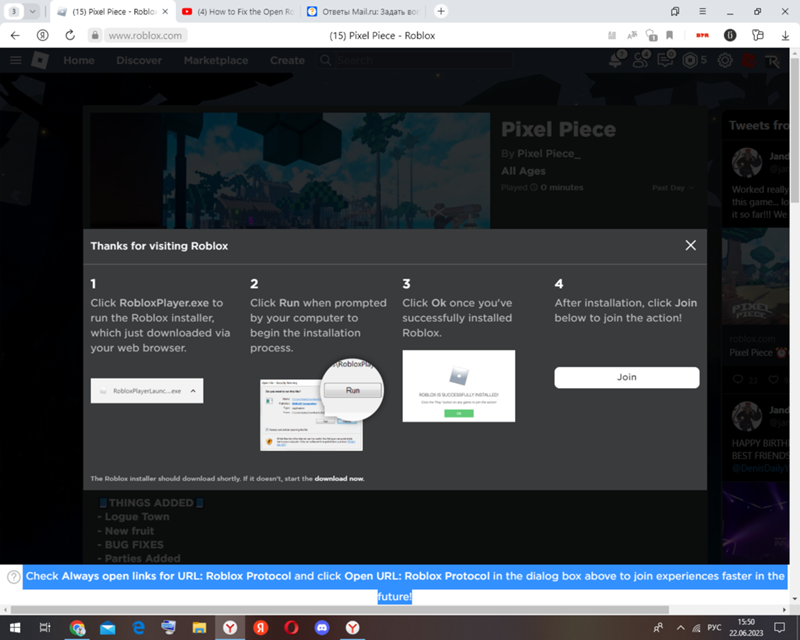Open the Windows Start menu
800x640 pixels.
tap(15, 628)
